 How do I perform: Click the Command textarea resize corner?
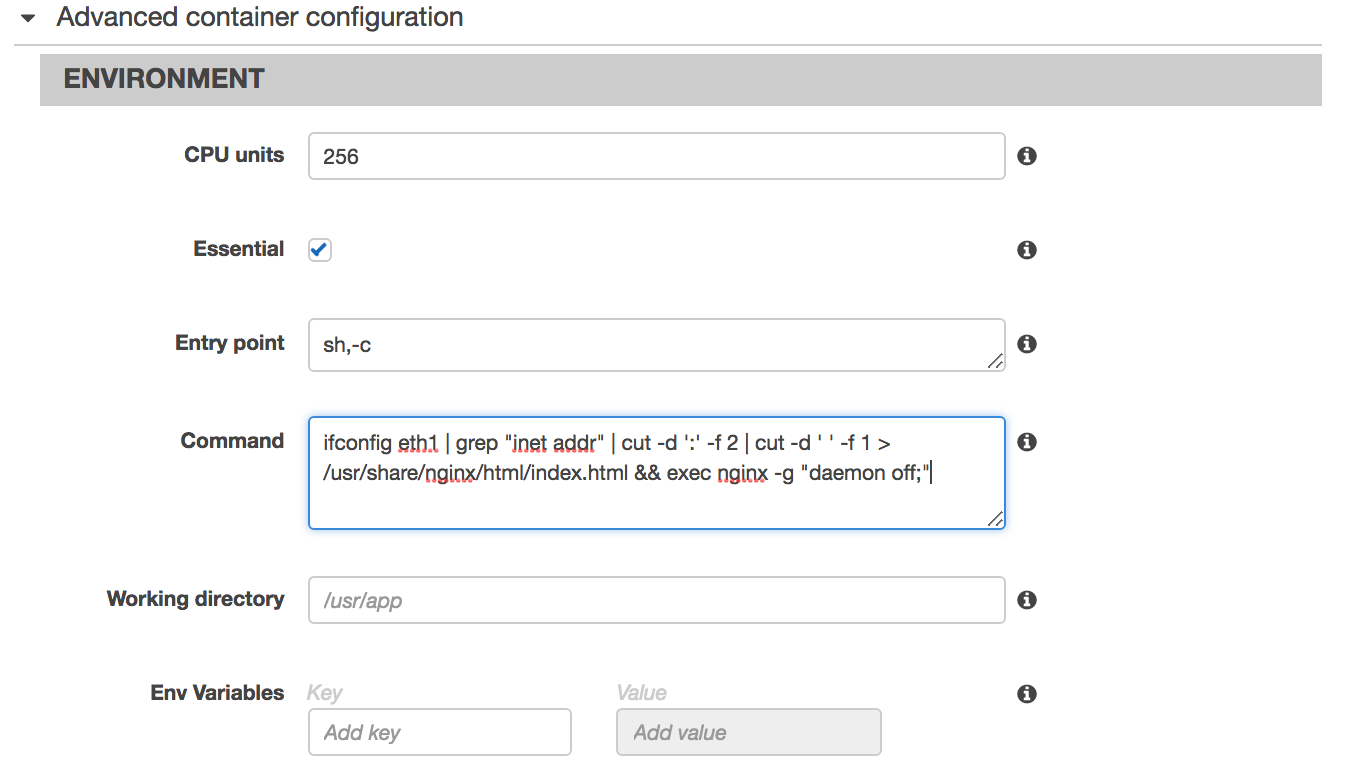pyautogui.click(x=995, y=518)
